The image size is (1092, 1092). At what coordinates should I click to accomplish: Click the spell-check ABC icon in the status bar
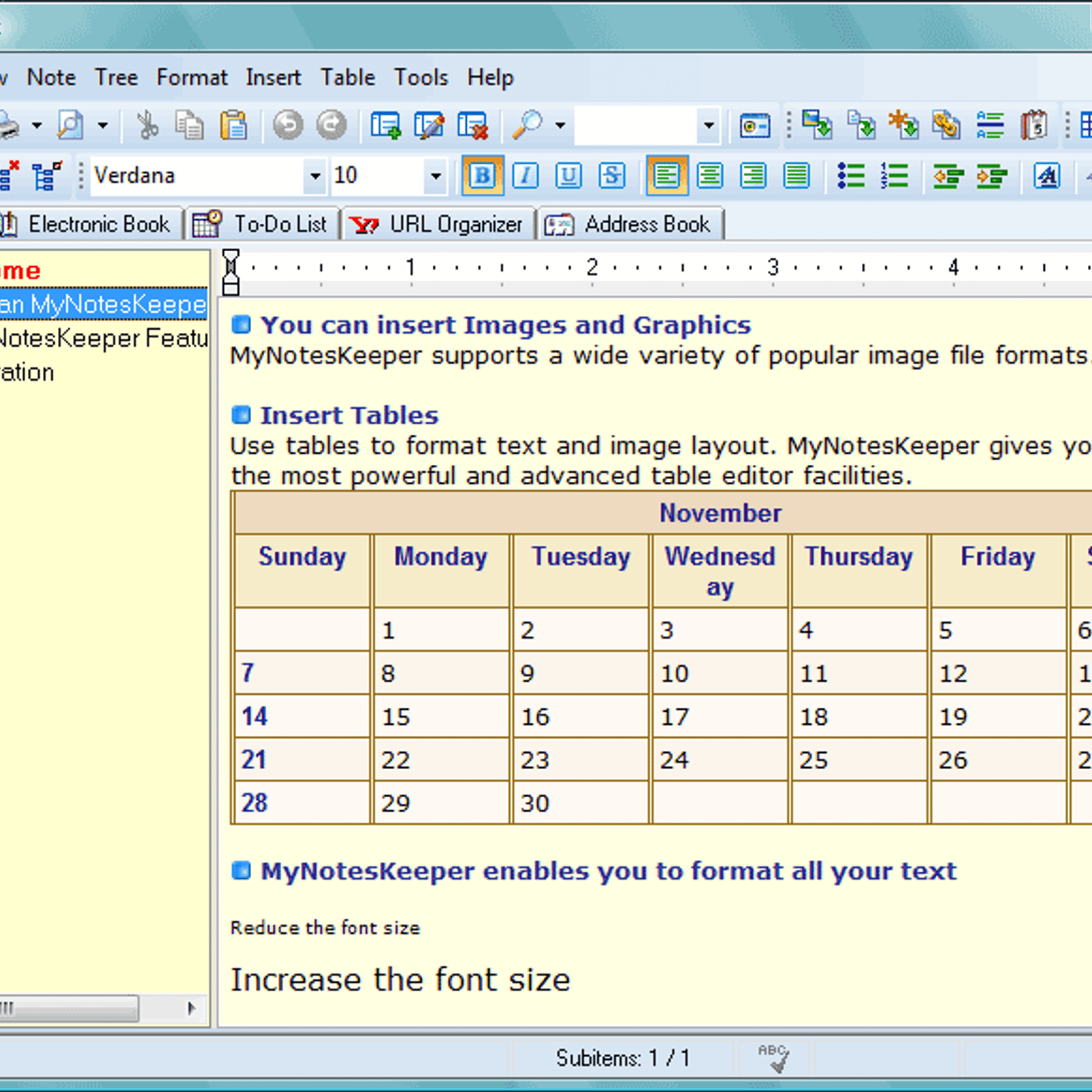tap(774, 1058)
